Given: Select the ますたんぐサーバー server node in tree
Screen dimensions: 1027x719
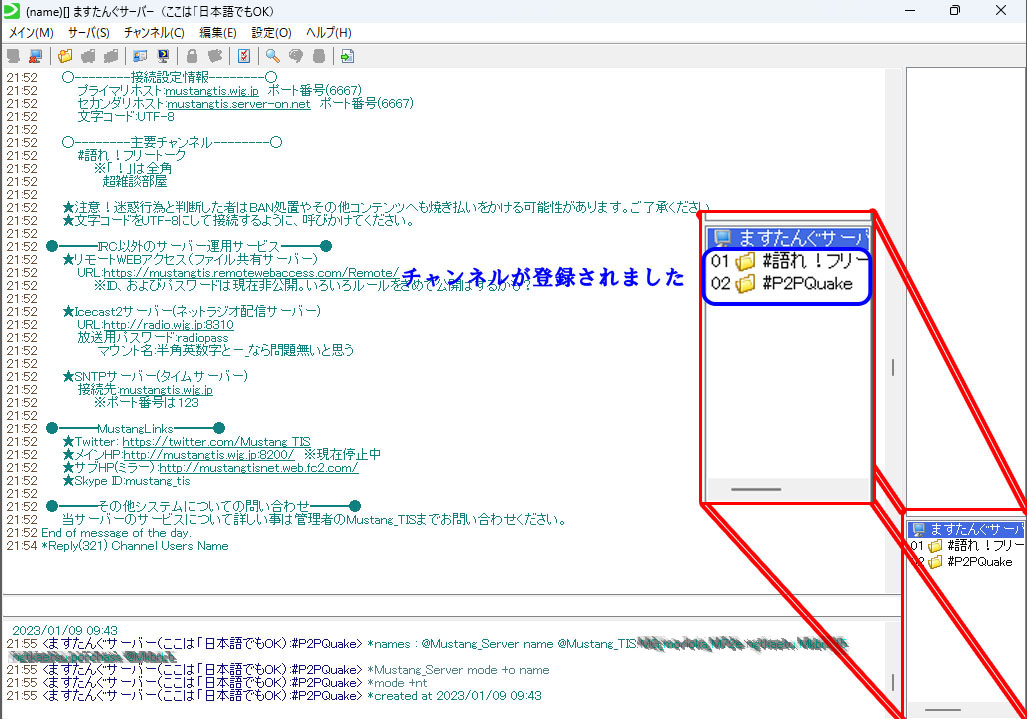Looking at the screenshot, I should tap(966, 529).
